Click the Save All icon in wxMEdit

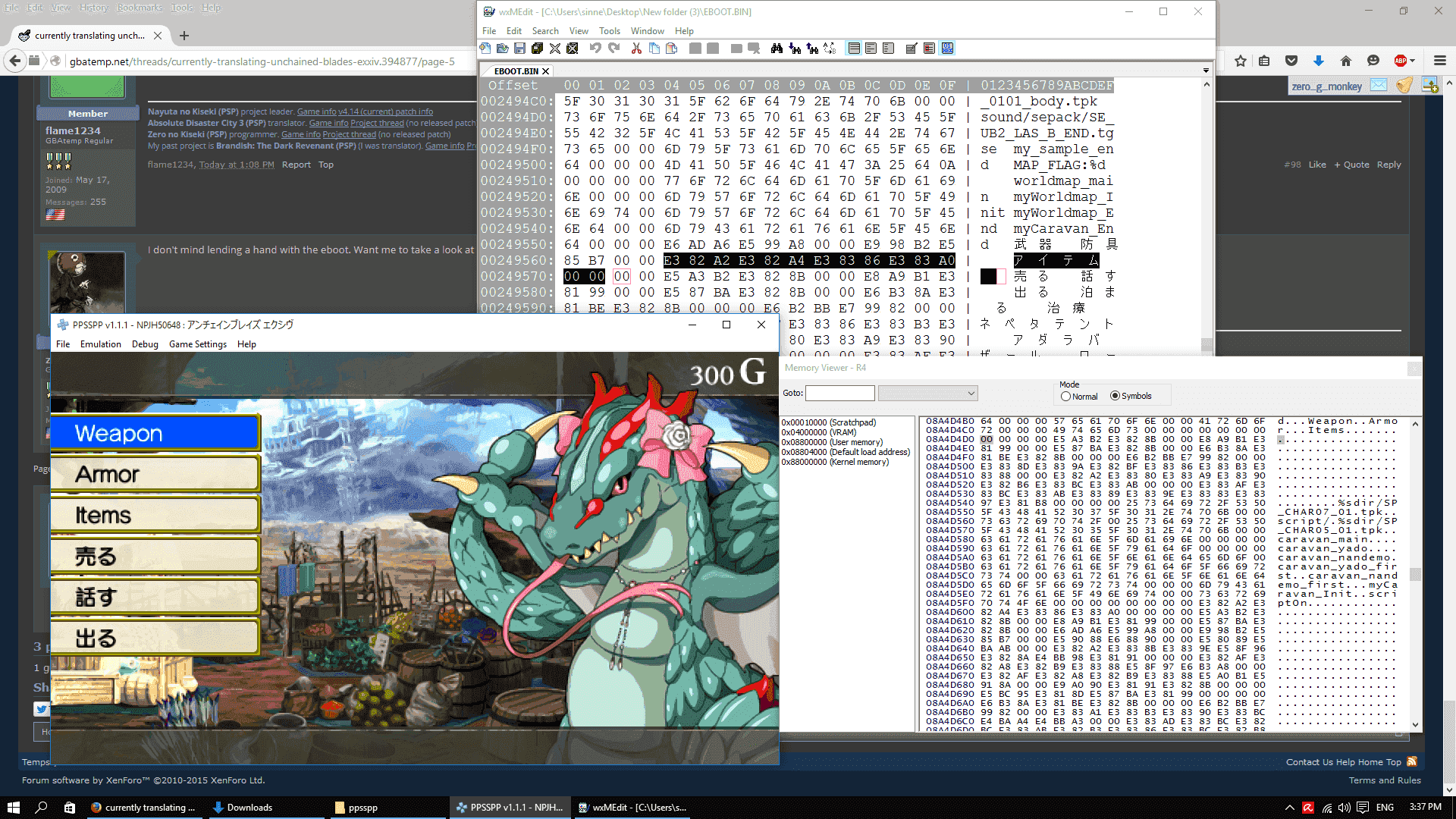(537, 49)
